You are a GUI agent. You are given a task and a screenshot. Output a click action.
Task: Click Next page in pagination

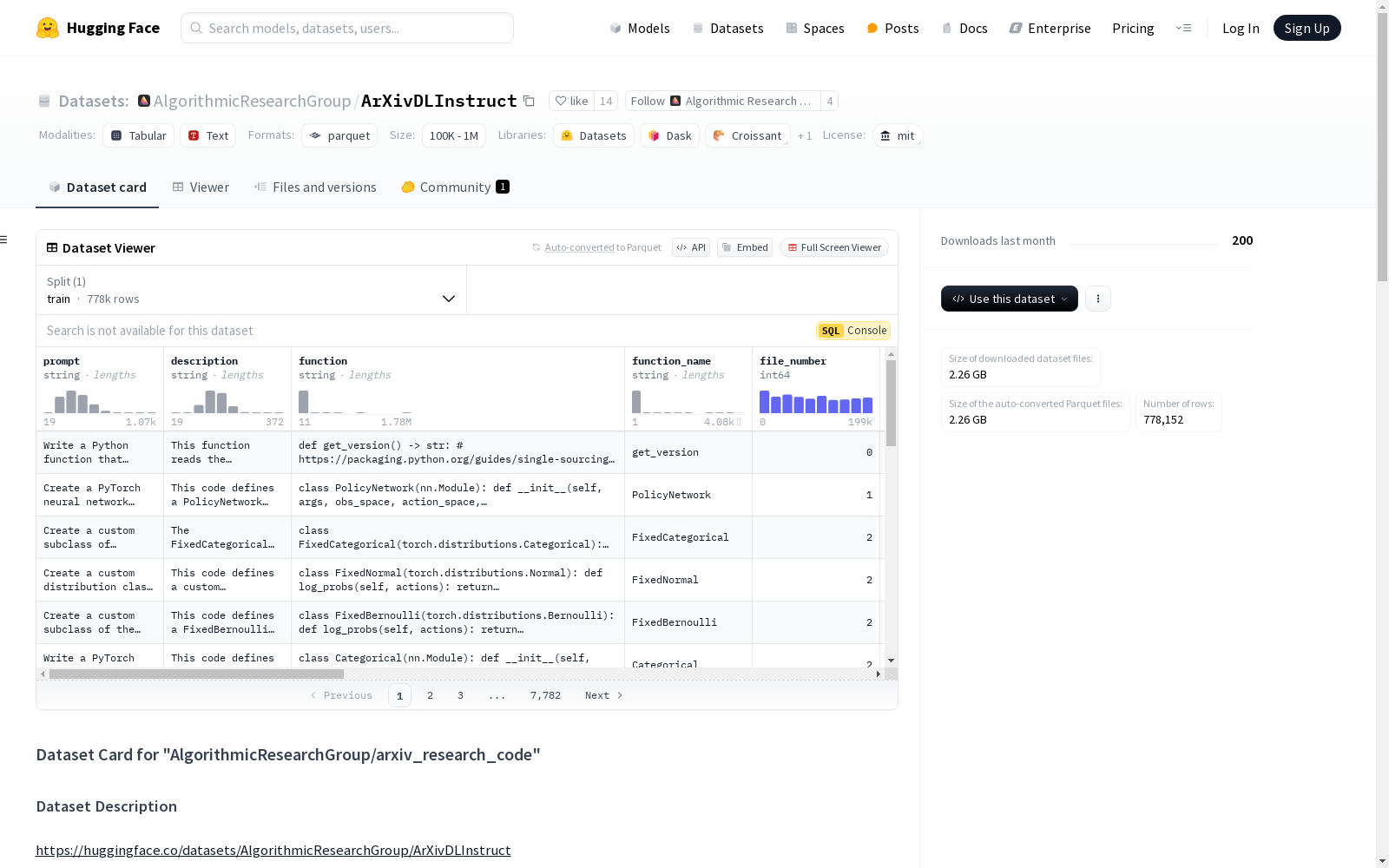tap(603, 695)
